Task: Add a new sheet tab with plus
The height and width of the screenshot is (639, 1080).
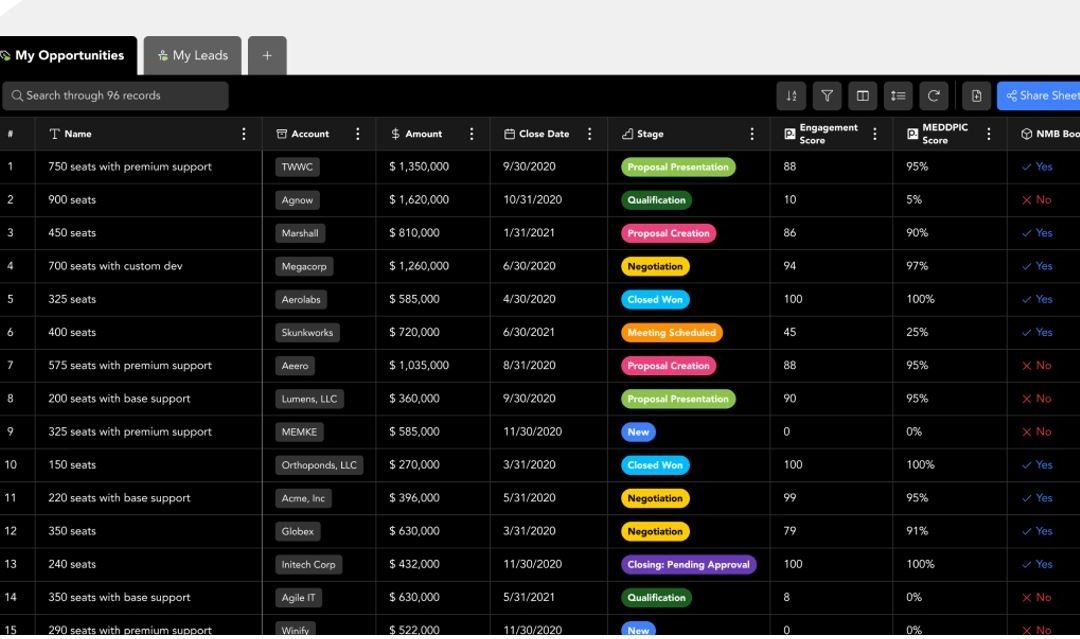Action: (x=267, y=55)
